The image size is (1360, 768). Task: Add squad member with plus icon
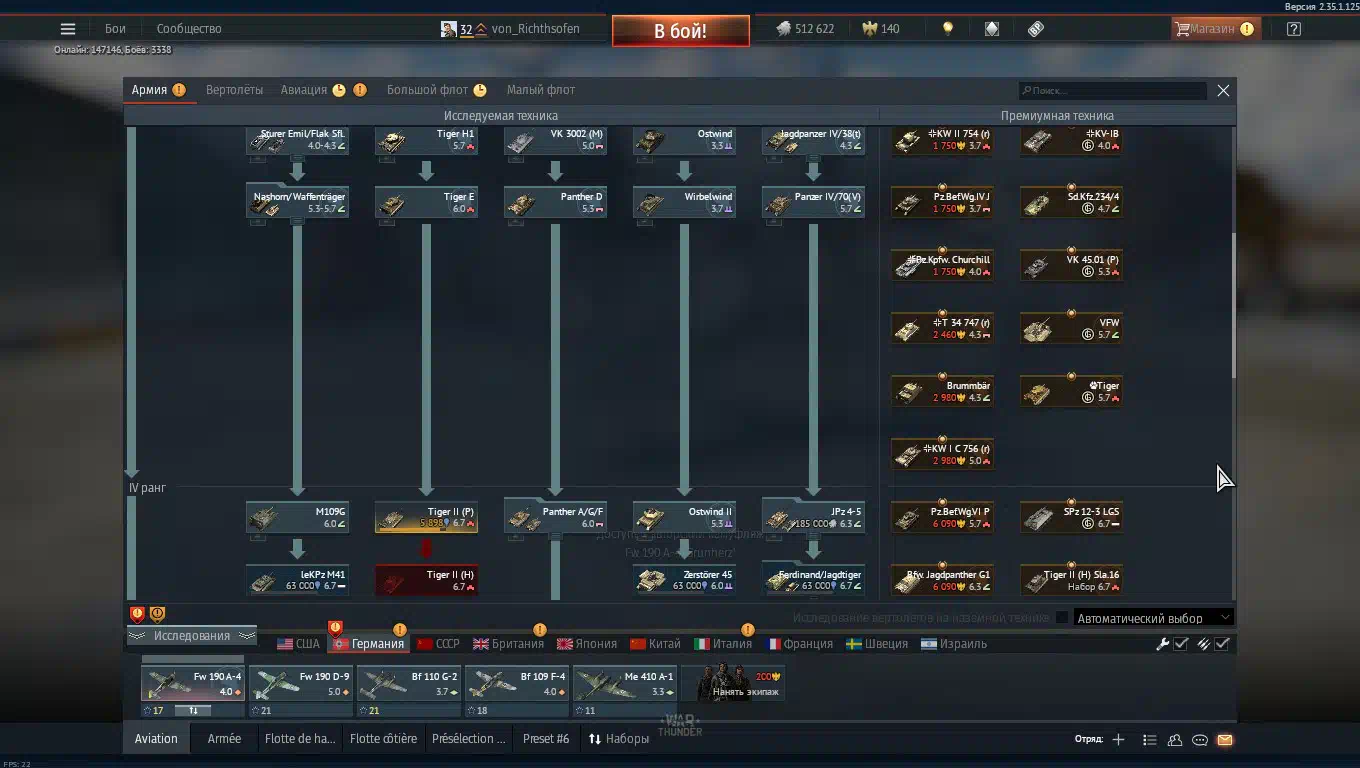pos(1119,740)
